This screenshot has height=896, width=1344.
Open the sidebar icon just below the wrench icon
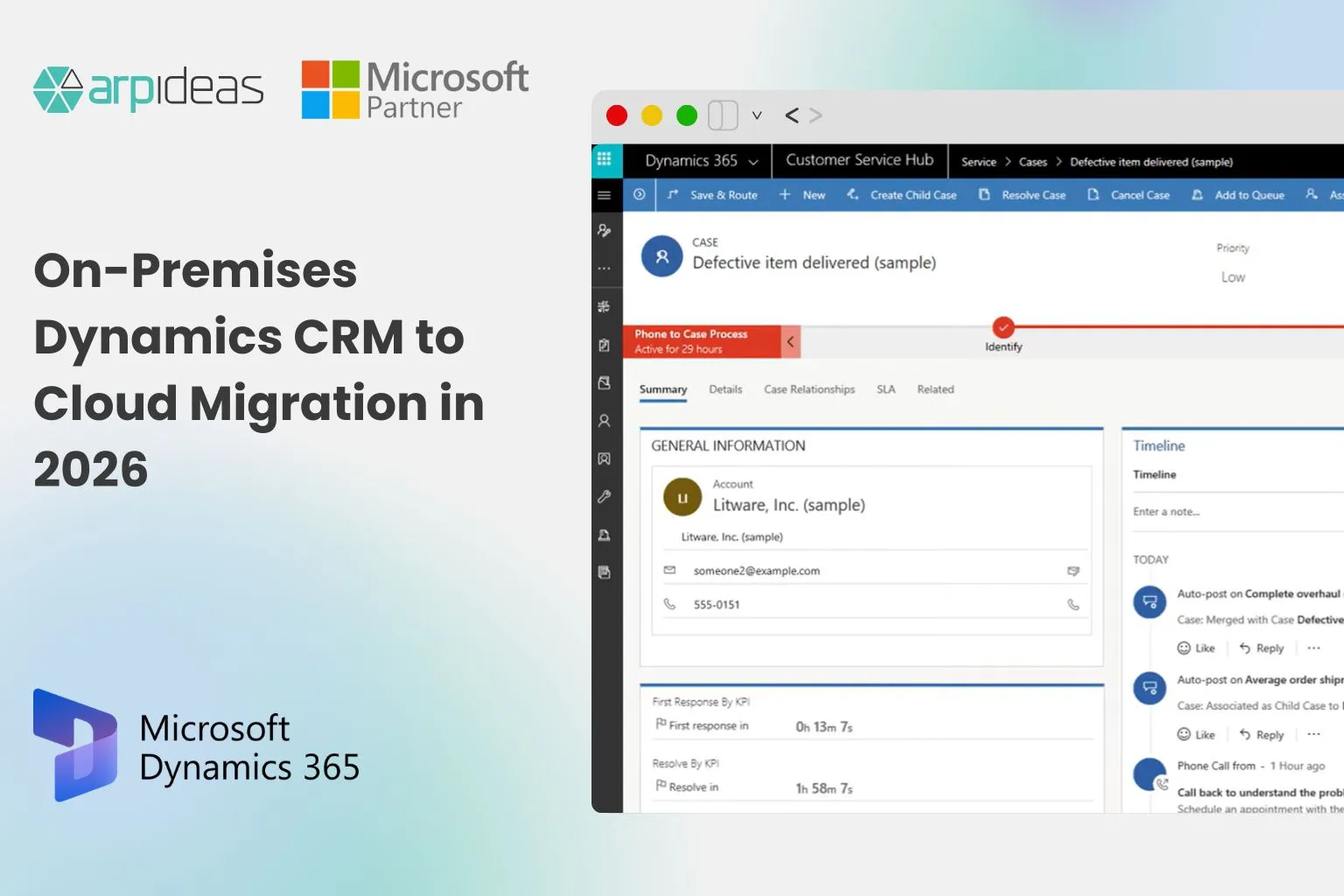point(605,535)
